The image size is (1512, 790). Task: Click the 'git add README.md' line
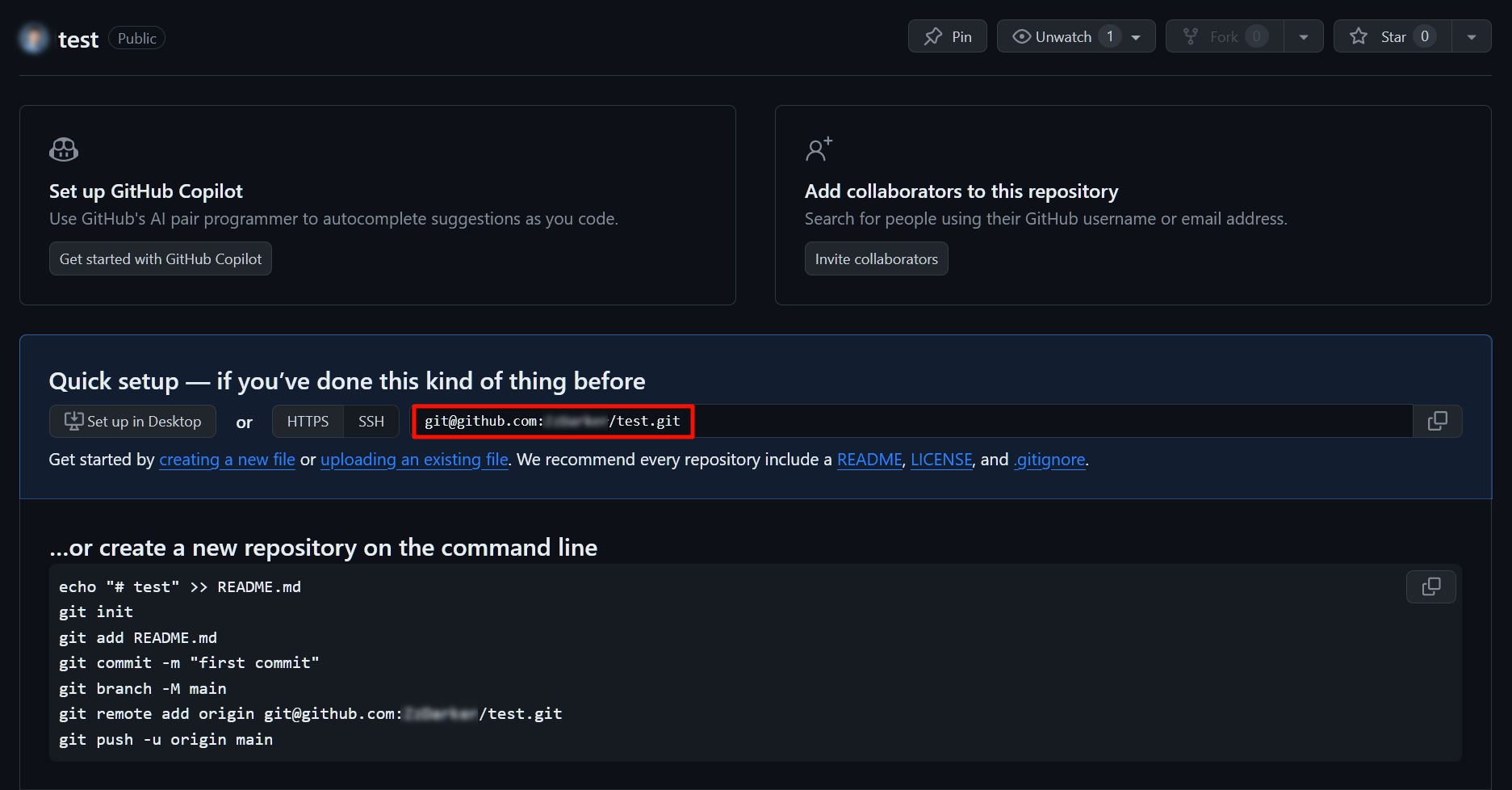click(x=138, y=637)
